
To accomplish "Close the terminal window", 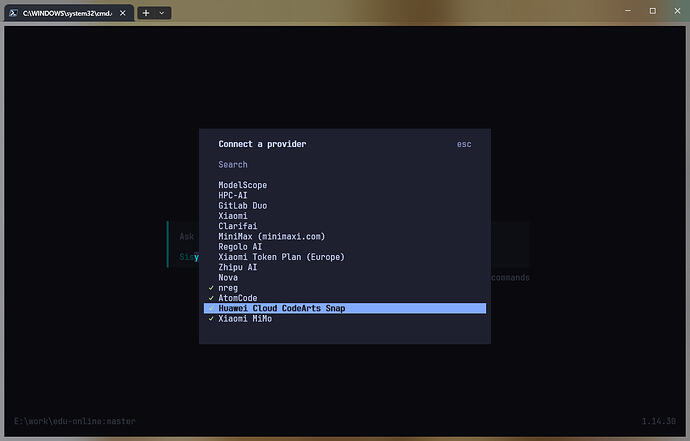I will tap(677, 11).
